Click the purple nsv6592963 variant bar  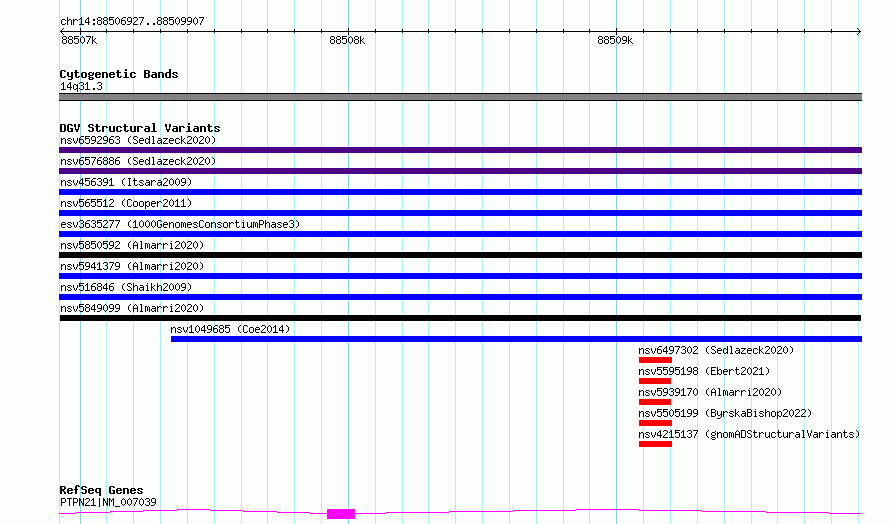(460, 150)
